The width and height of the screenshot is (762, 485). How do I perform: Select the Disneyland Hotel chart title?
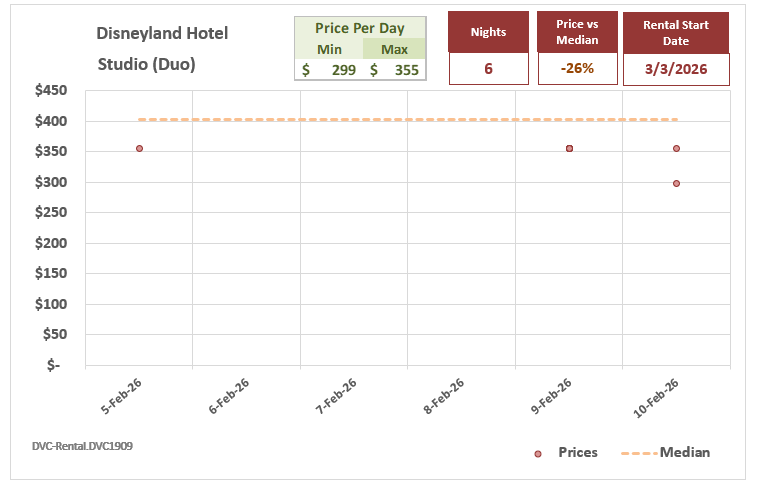162,33
